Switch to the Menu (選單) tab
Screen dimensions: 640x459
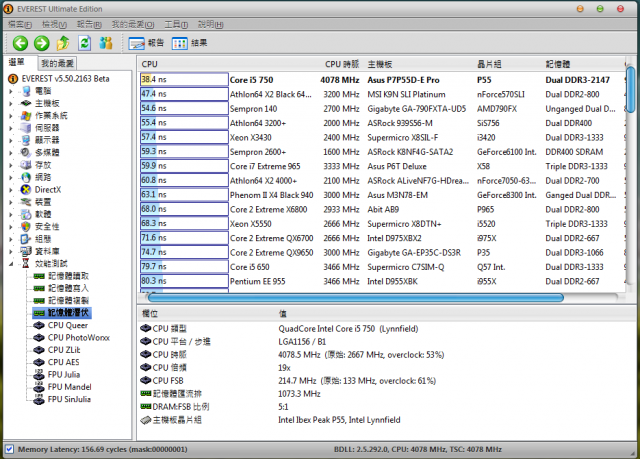[x=17, y=62]
